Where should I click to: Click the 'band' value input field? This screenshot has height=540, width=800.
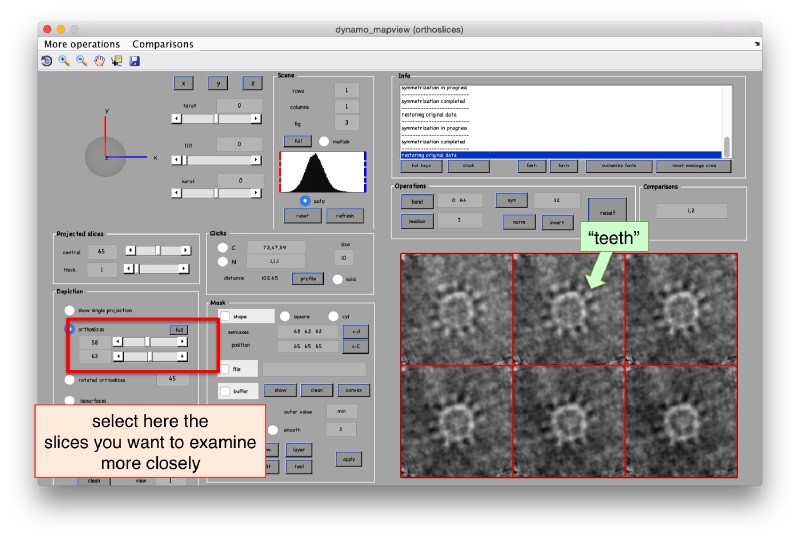(460, 200)
